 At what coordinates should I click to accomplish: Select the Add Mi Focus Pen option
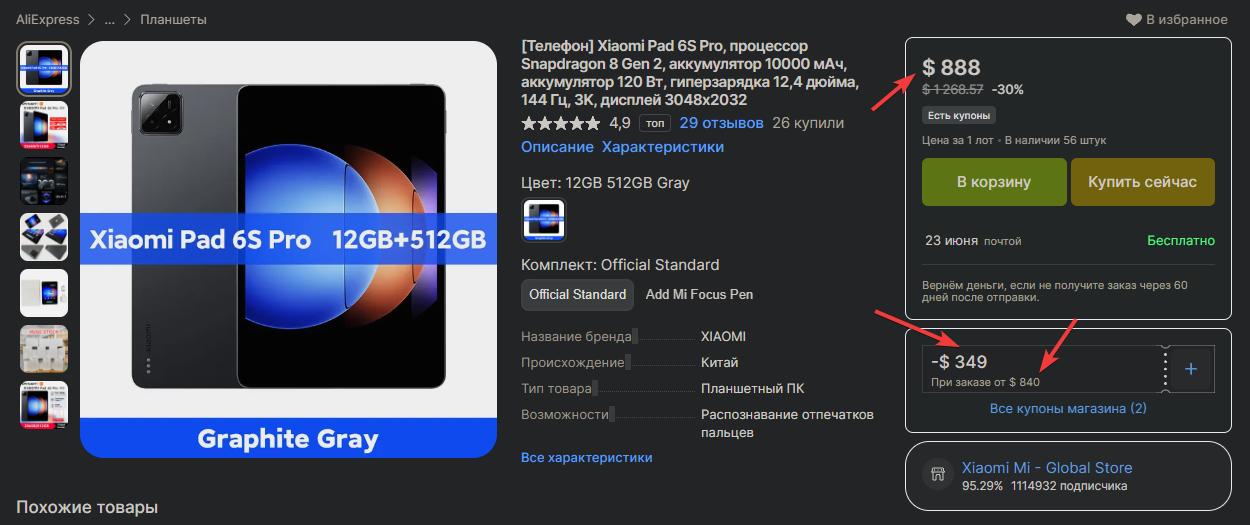699,294
